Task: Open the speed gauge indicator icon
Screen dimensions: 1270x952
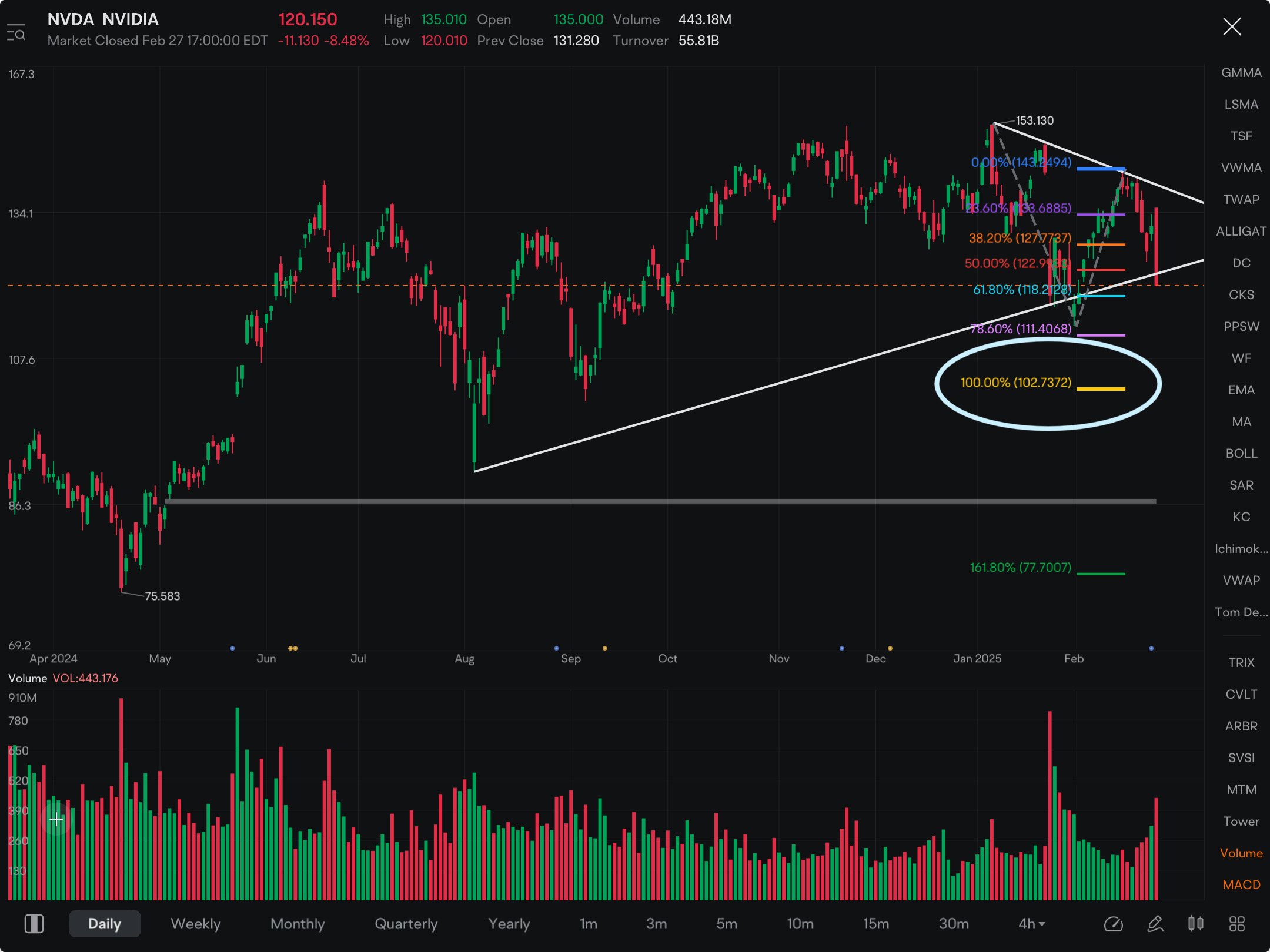Action: 1113,924
